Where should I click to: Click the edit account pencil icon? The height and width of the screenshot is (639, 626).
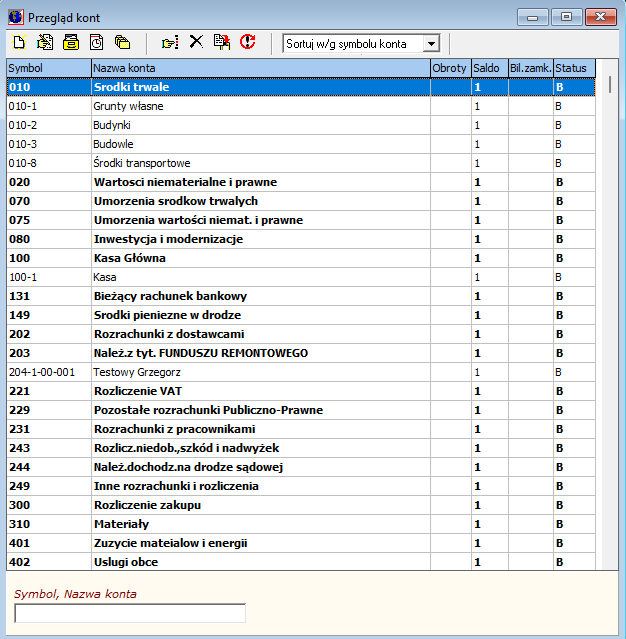point(45,42)
